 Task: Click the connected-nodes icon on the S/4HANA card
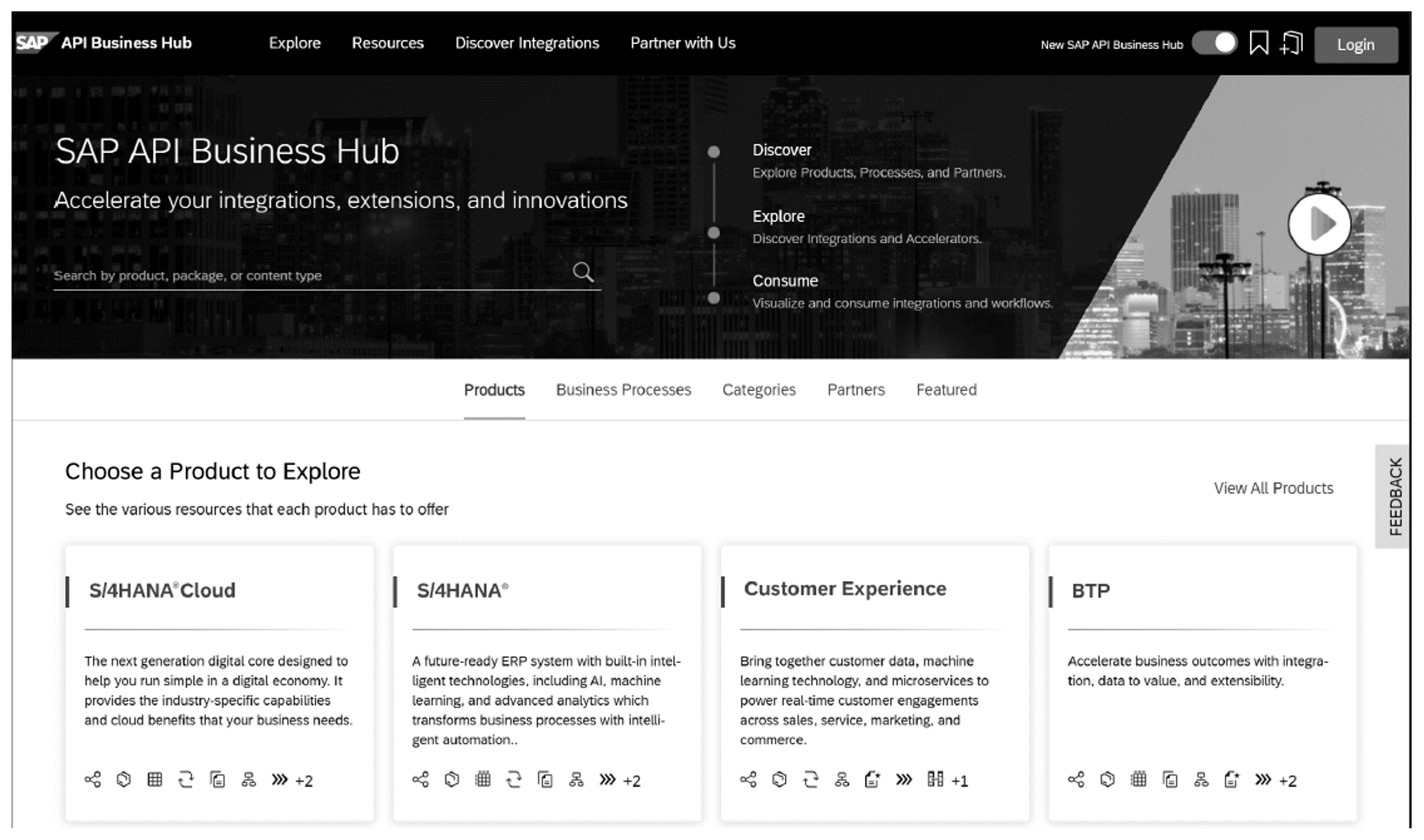[x=421, y=779]
